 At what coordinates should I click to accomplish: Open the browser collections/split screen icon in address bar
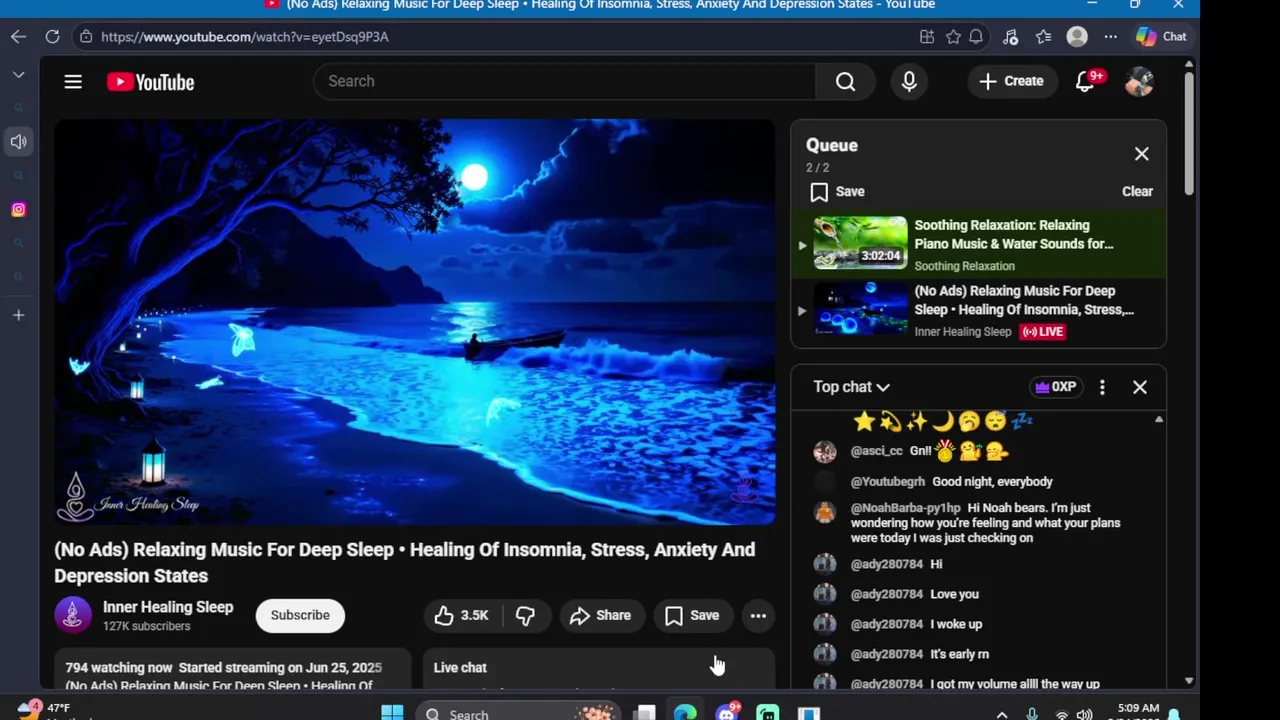927,36
